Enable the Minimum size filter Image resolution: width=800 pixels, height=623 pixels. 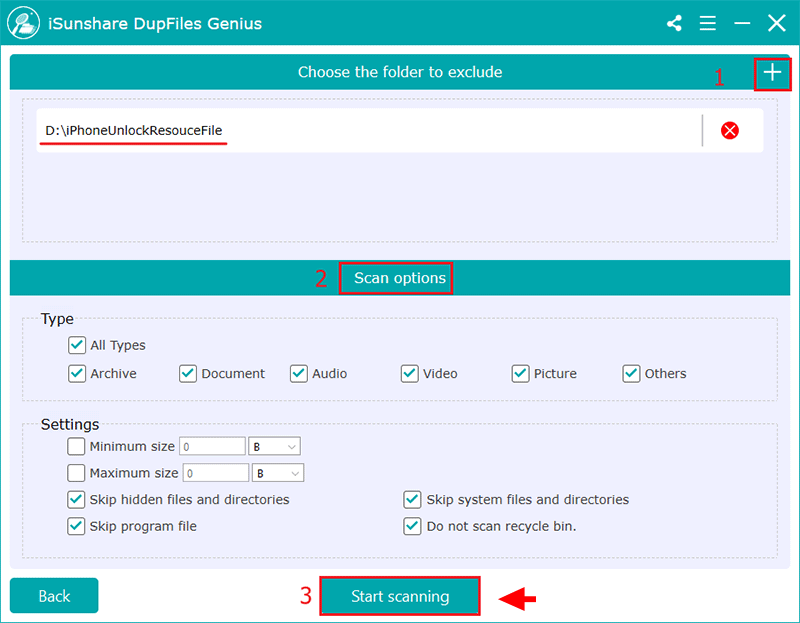click(76, 446)
